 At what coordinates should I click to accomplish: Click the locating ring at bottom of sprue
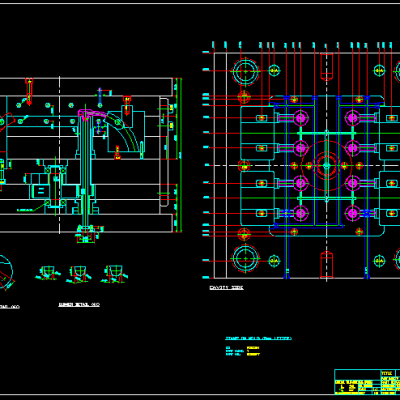86,234
